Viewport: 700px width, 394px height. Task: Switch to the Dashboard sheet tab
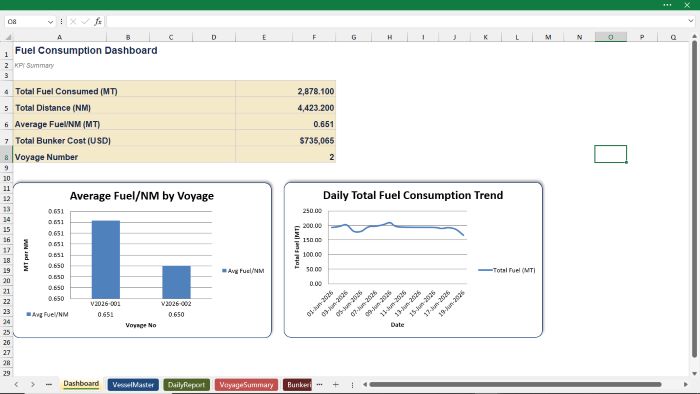(81, 384)
